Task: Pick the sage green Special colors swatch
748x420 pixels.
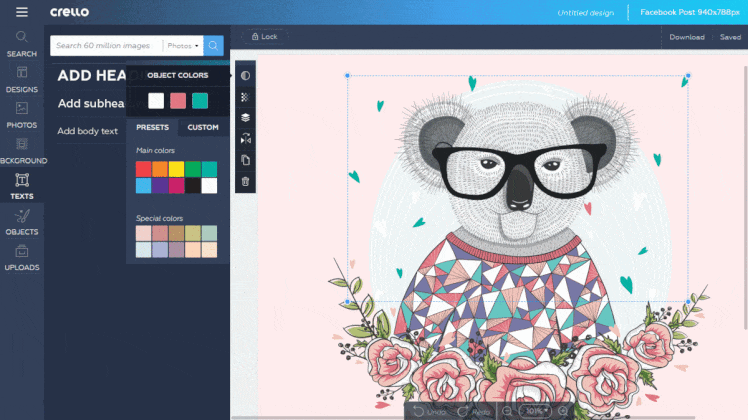Action: (209, 233)
